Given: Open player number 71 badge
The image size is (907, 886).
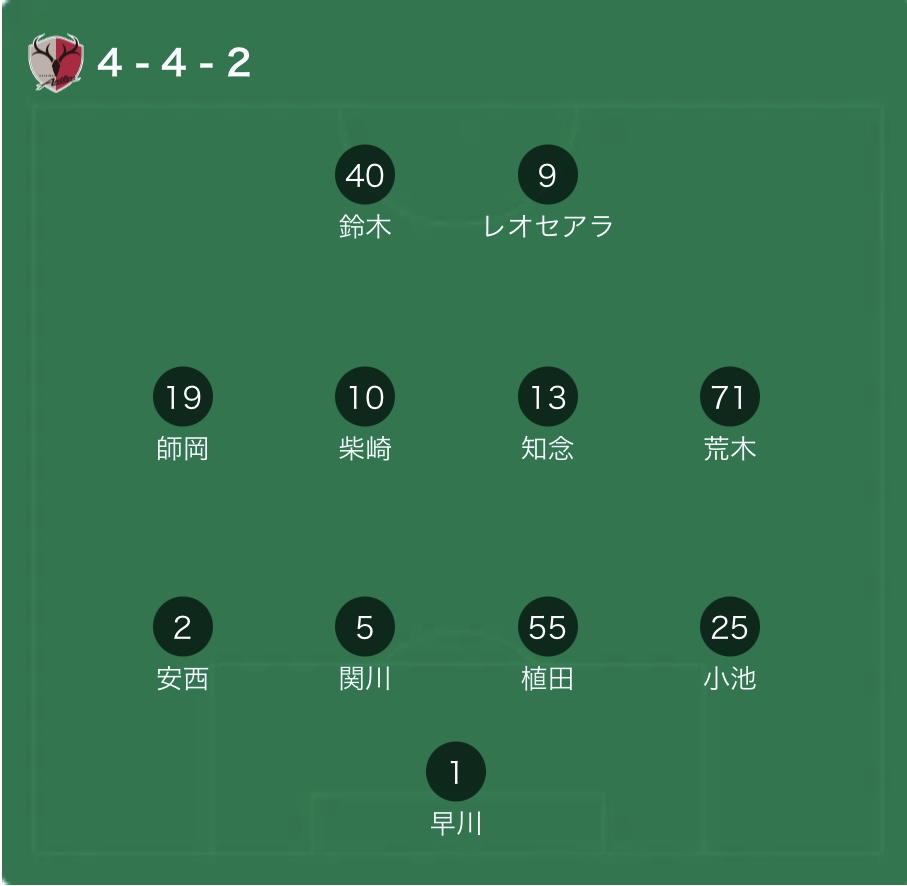Looking at the screenshot, I should click(730, 396).
